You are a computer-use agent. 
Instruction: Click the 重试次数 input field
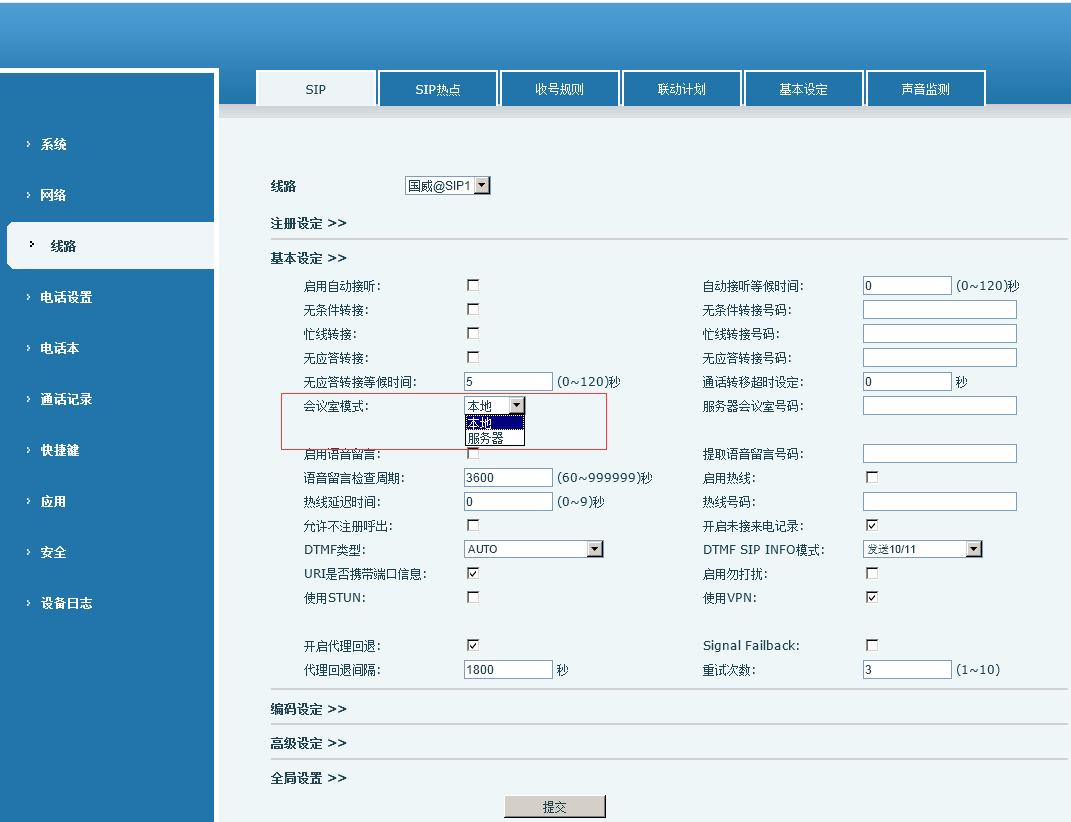[907, 670]
